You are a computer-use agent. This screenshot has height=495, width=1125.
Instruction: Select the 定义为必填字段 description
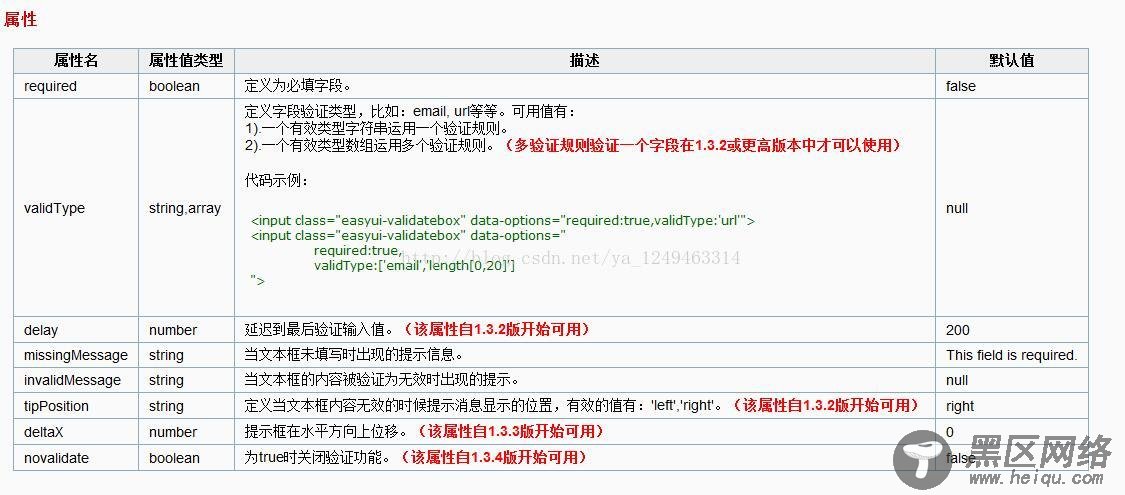298,86
